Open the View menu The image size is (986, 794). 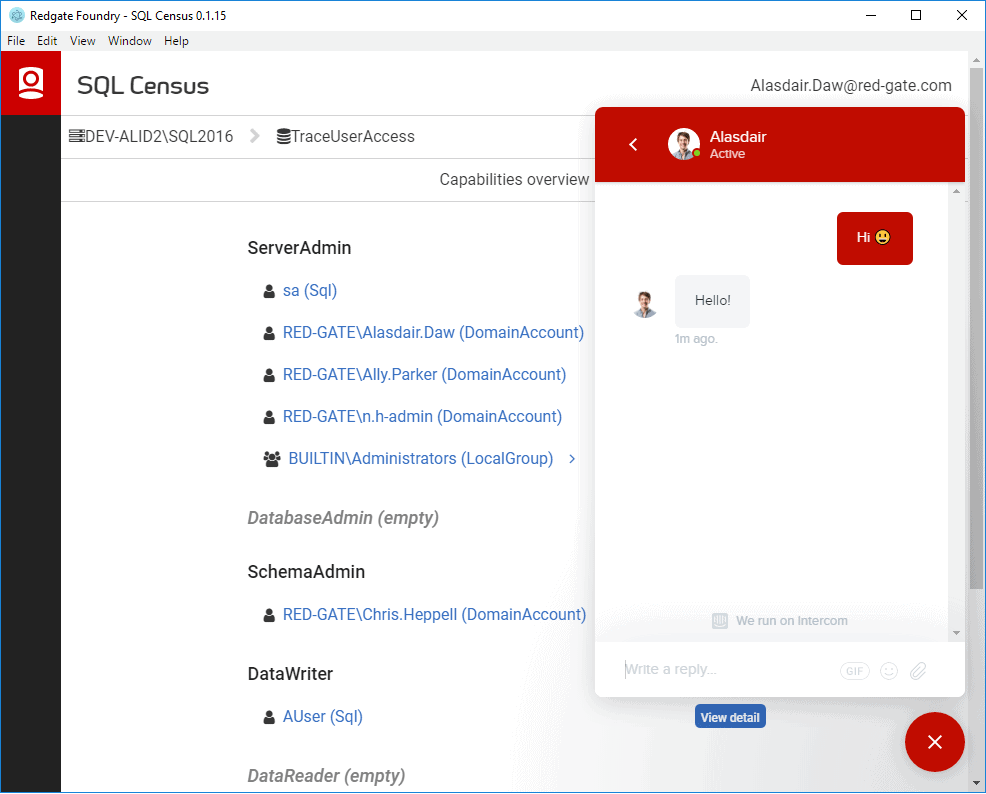point(82,41)
